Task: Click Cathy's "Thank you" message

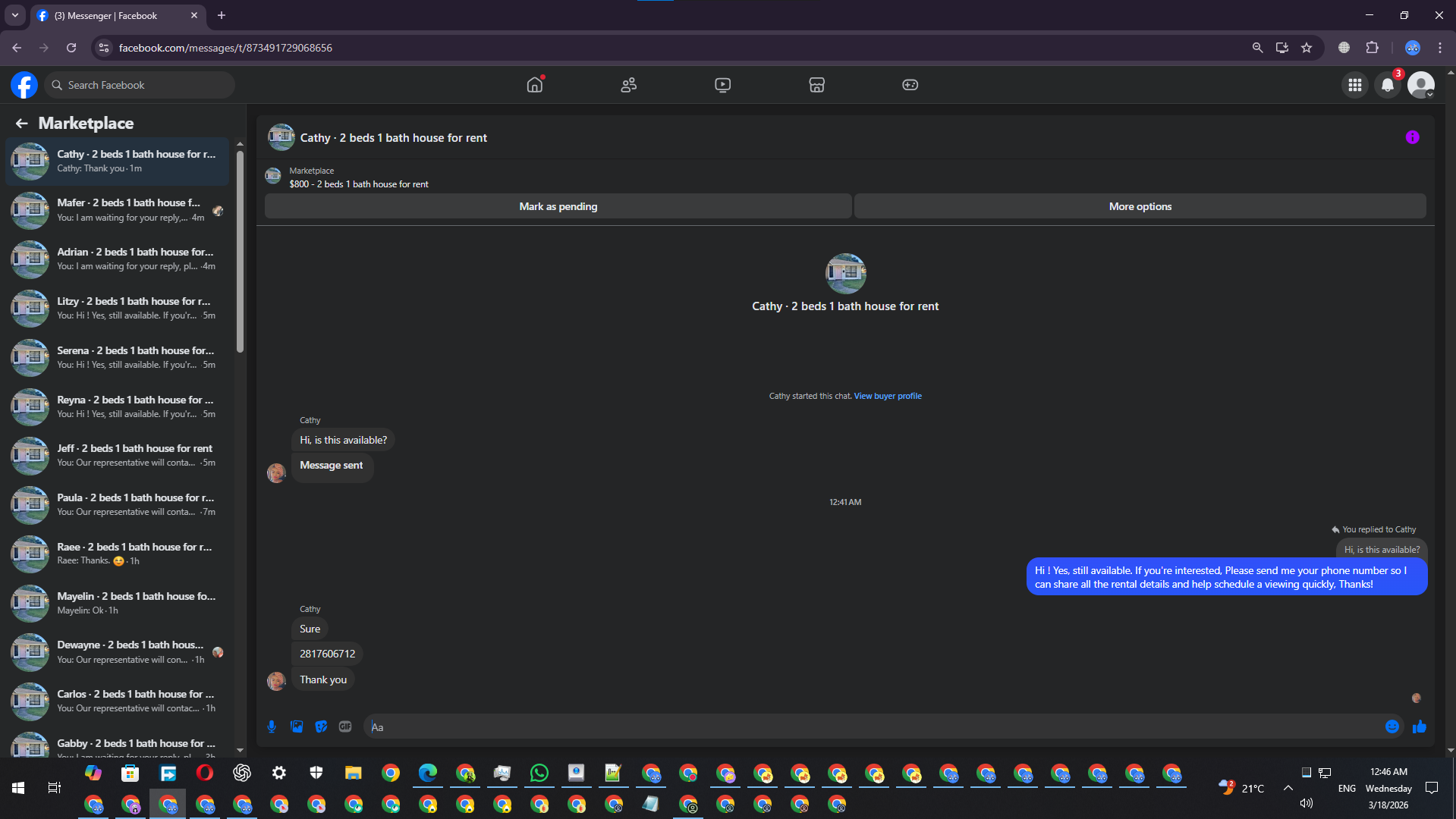Action: point(323,679)
